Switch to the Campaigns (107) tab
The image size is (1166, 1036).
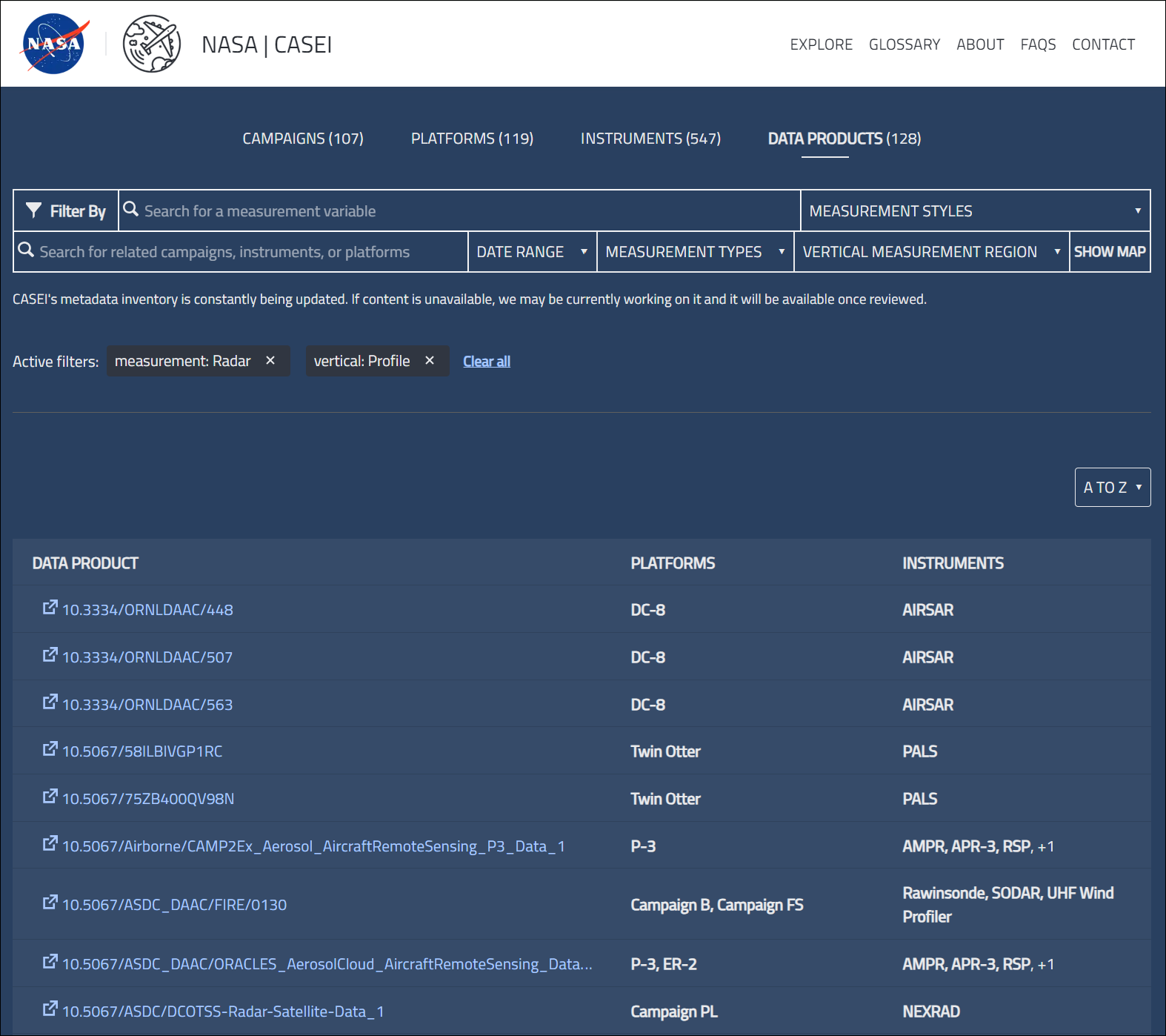[303, 139]
